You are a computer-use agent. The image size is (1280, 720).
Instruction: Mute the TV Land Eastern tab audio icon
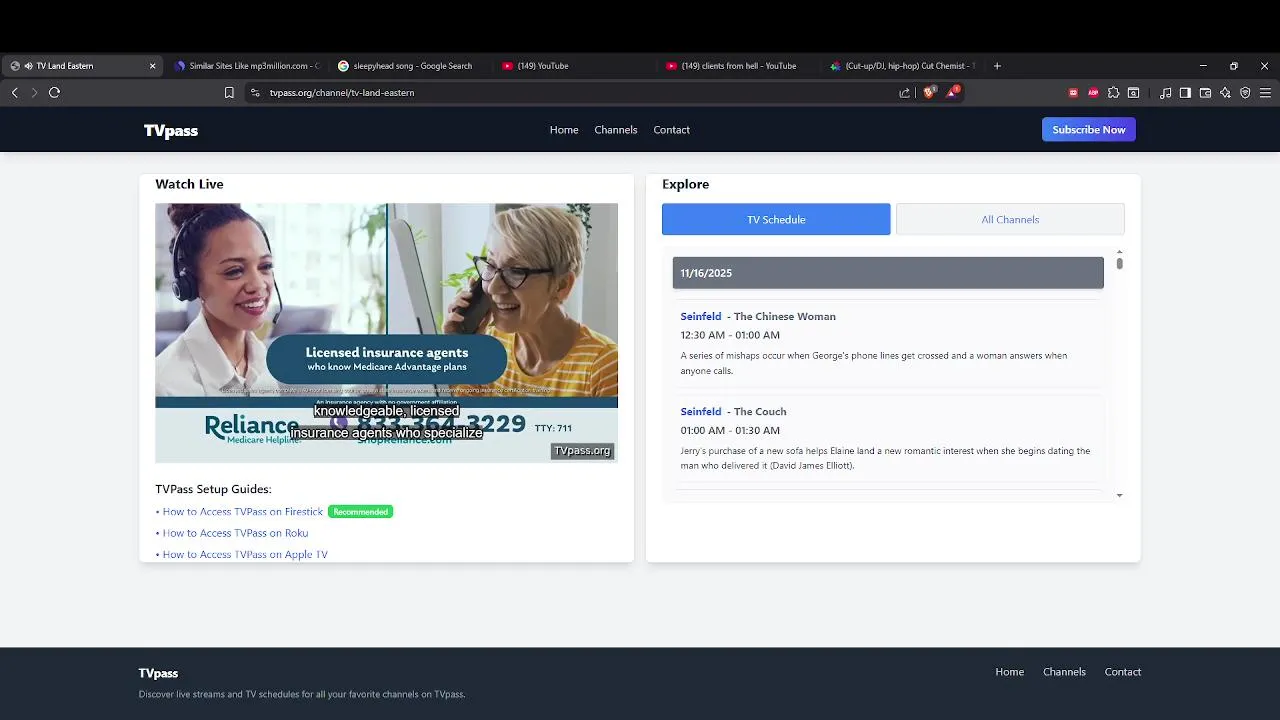29,66
